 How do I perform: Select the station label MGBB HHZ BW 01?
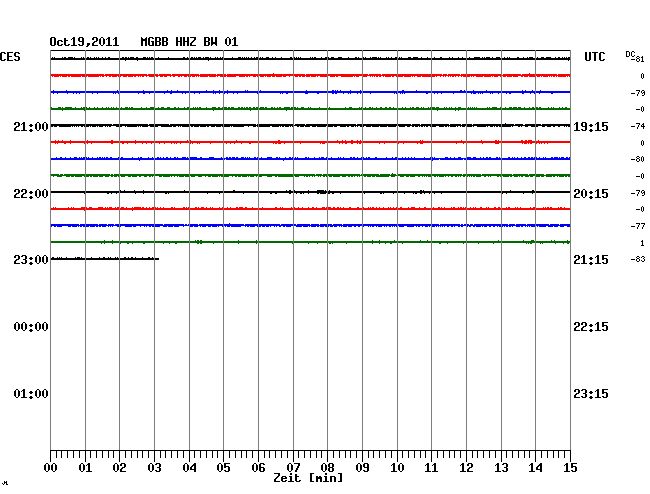[189, 42]
